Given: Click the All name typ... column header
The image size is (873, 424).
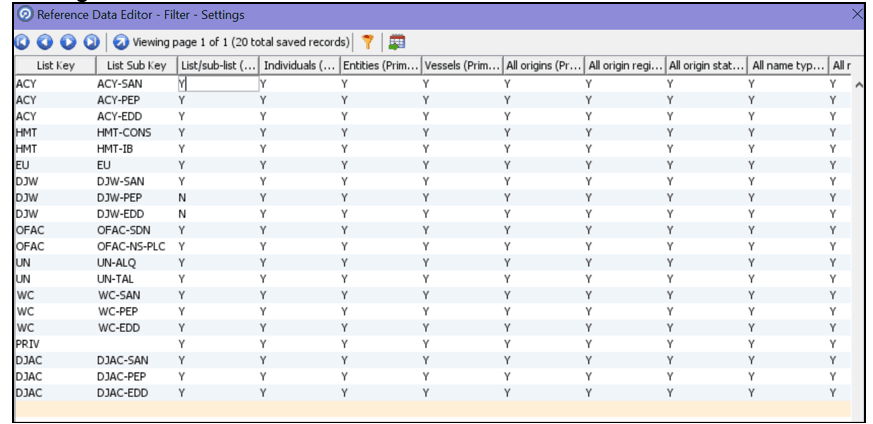Looking at the screenshot, I should point(787,66).
